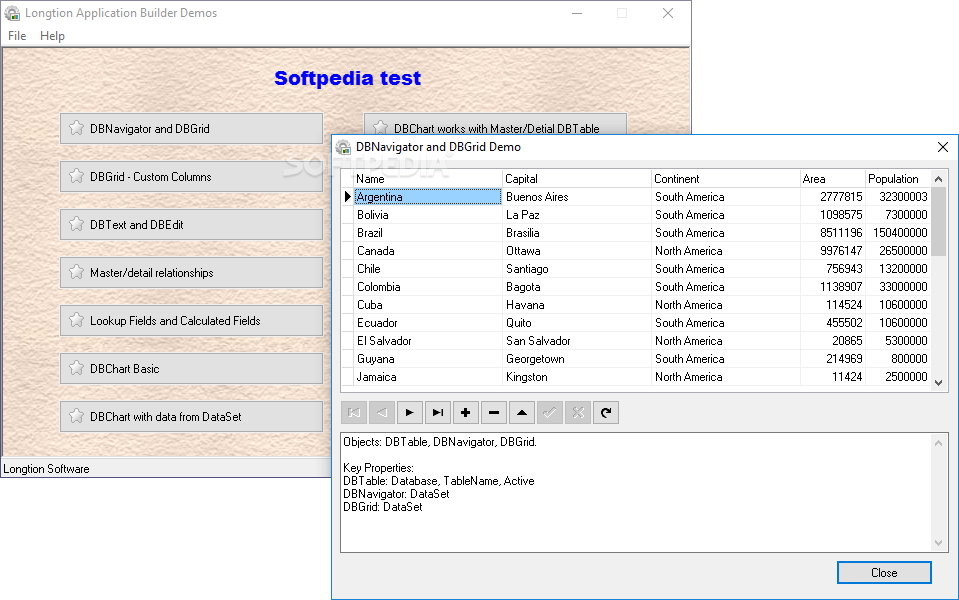Click the Edit Record triangle icon
Image resolution: width=959 pixels, height=600 pixels.
[522, 412]
